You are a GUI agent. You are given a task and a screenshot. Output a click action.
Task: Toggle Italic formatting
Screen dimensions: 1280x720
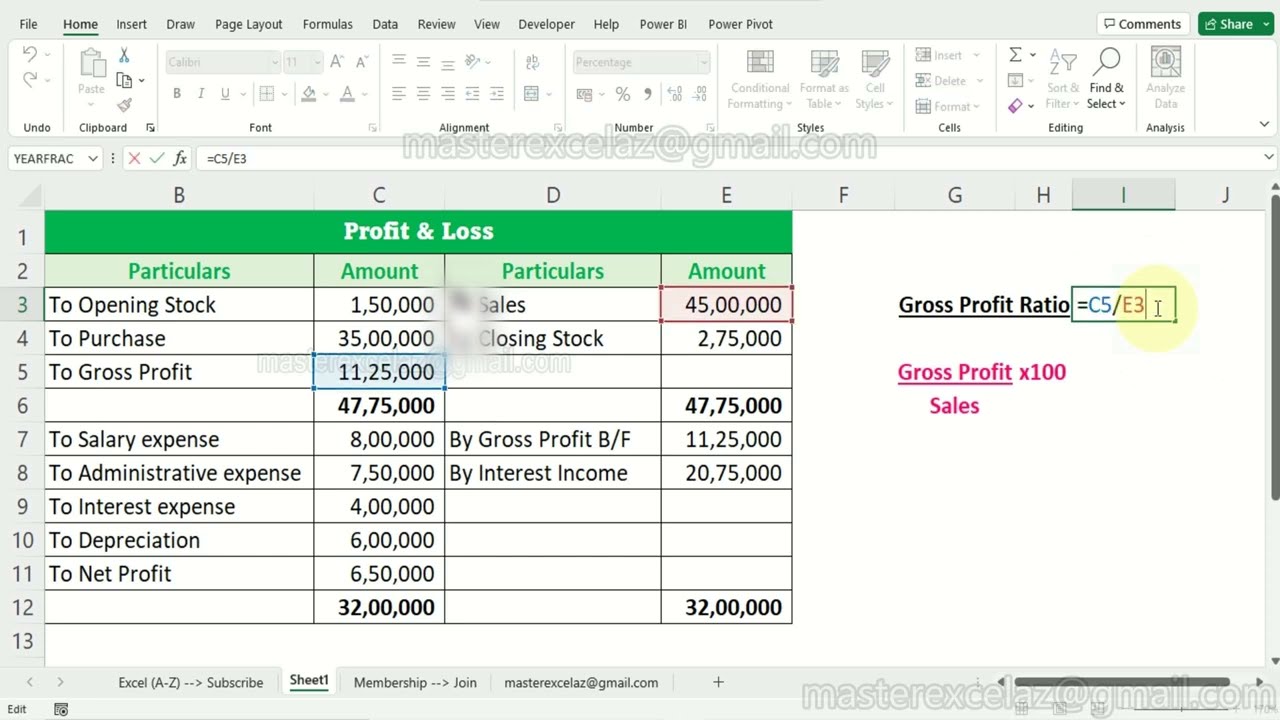(x=201, y=94)
